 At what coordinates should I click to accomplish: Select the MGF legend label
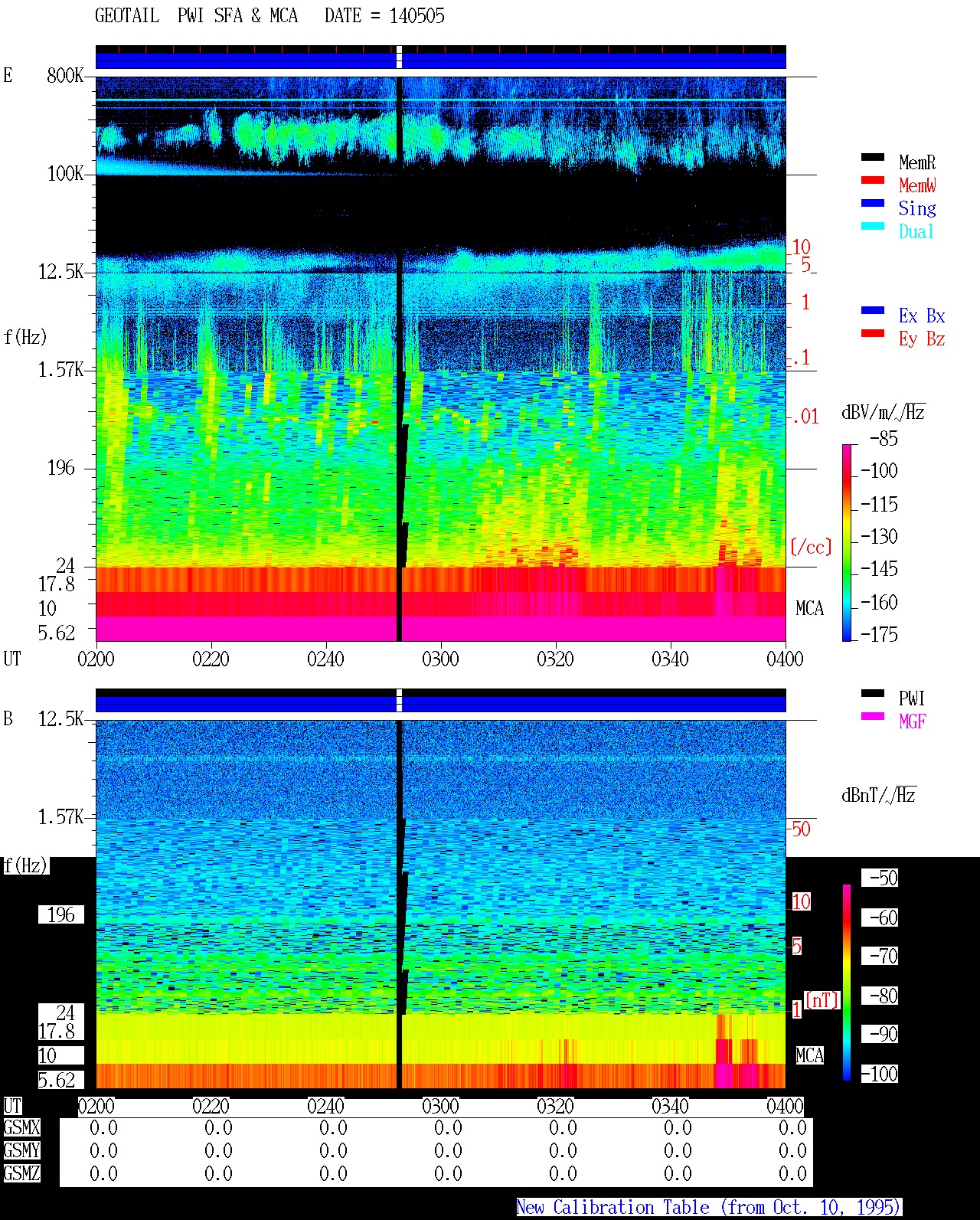(912, 721)
